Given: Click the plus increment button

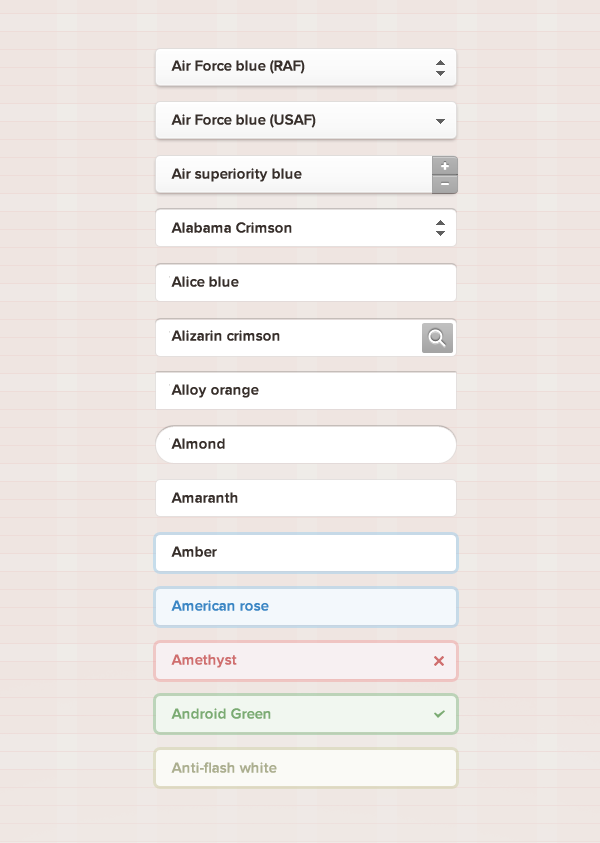Looking at the screenshot, I should pyautogui.click(x=445, y=165).
